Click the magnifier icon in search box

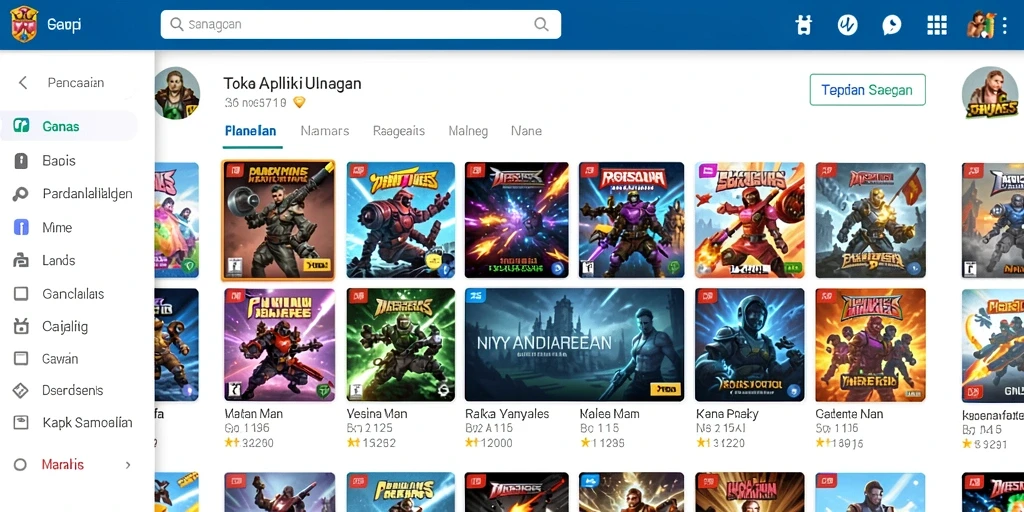[x=541, y=24]
